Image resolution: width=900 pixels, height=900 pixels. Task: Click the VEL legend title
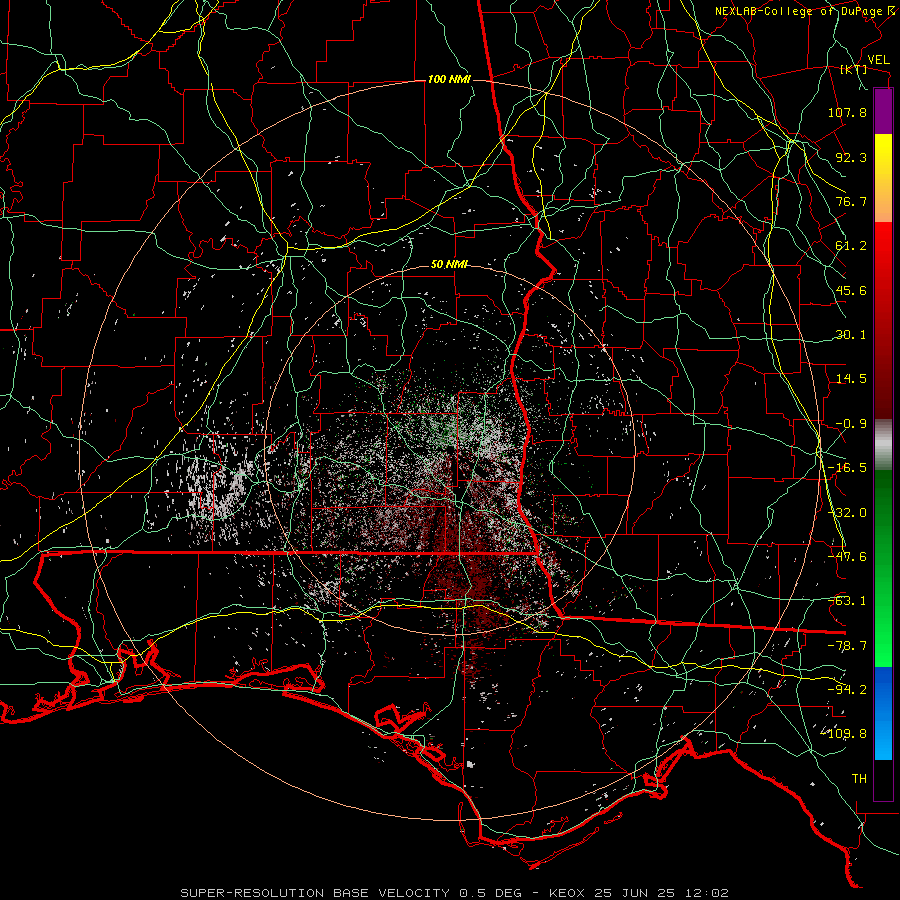pos(879,60)
